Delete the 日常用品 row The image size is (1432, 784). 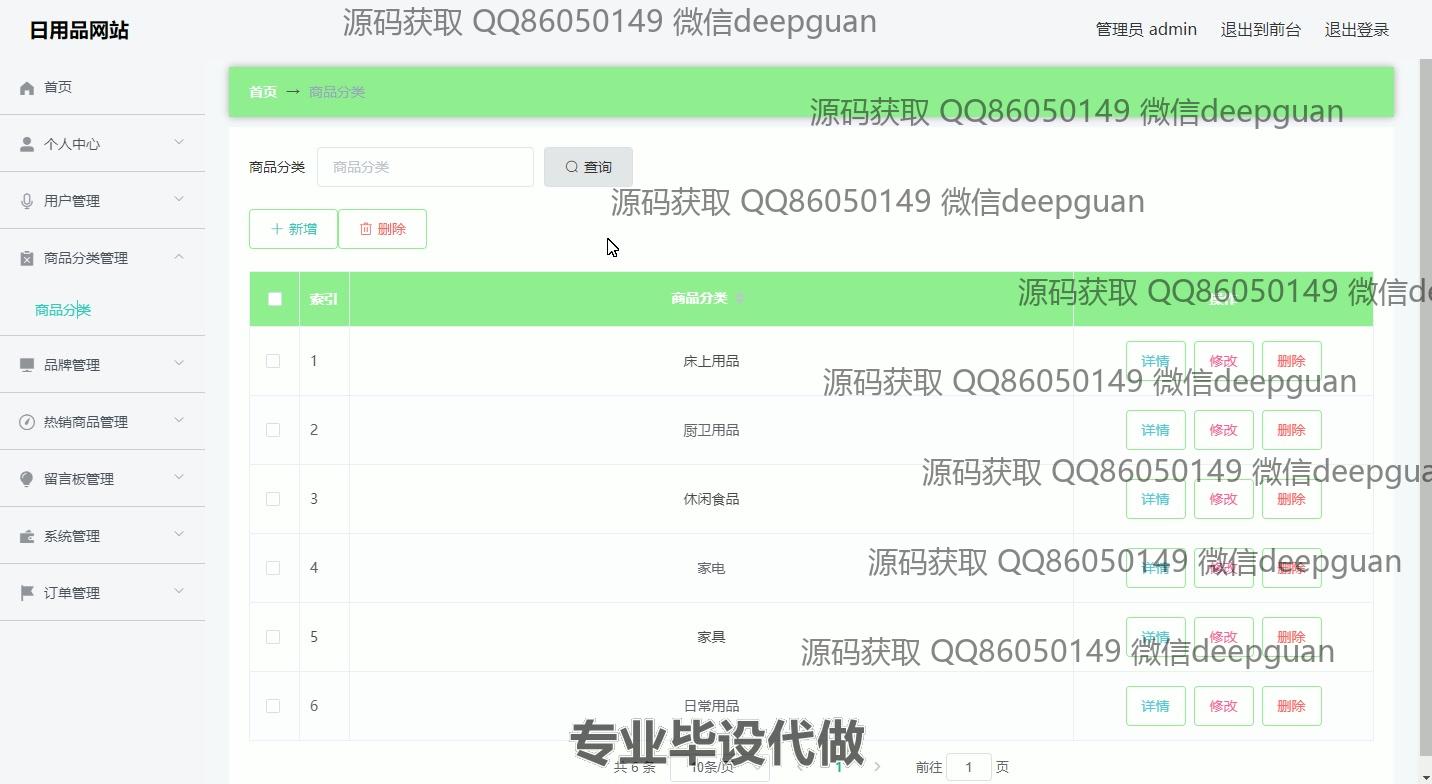pos(1291,706)
